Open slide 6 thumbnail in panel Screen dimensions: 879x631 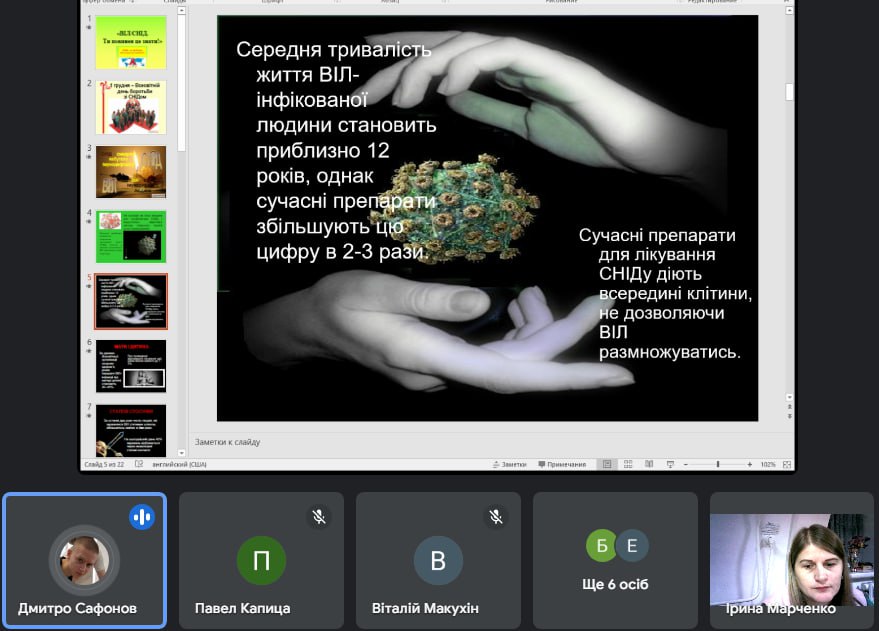[131, 366]
